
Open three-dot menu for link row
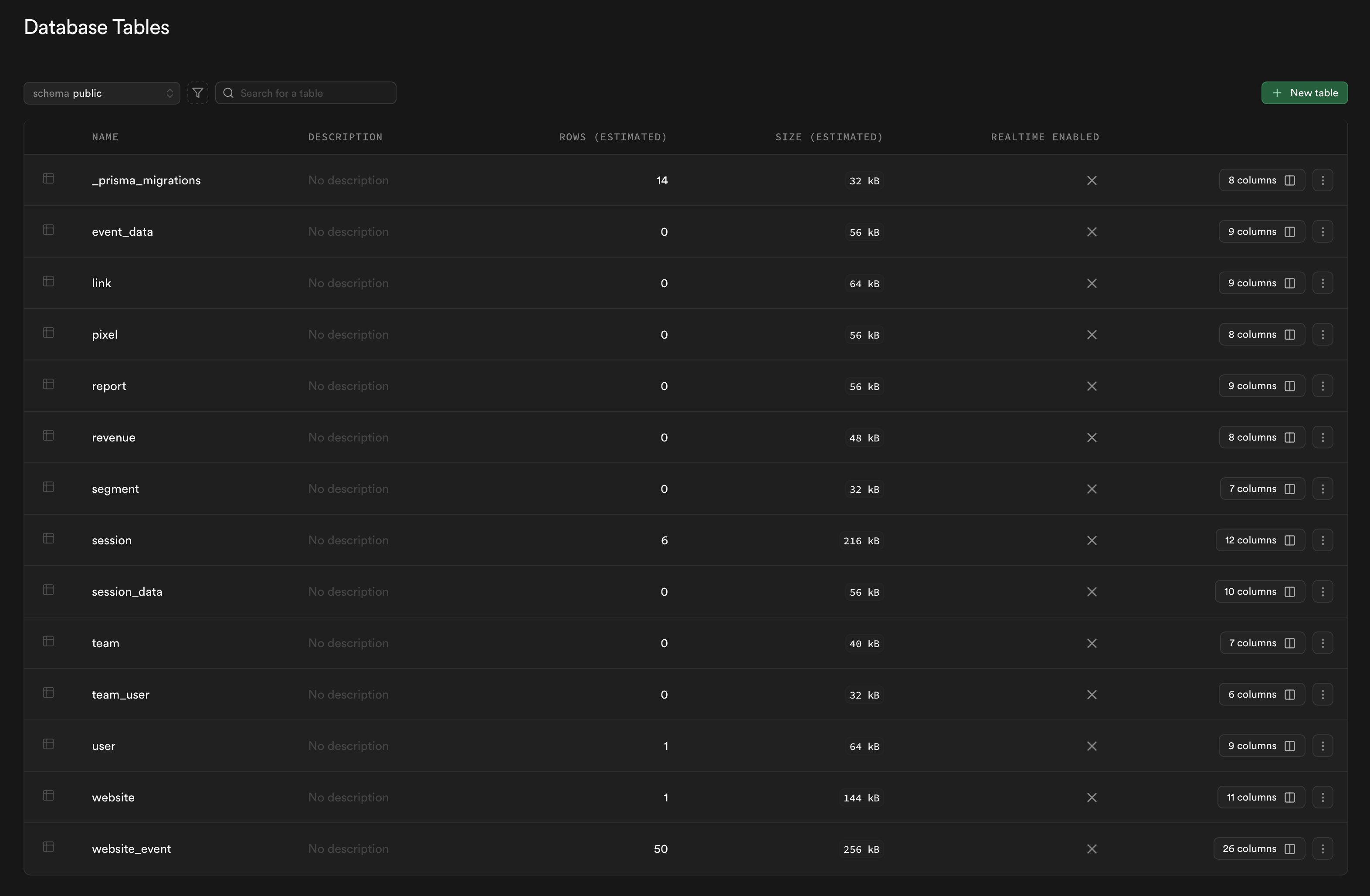tap(1322, 283)
